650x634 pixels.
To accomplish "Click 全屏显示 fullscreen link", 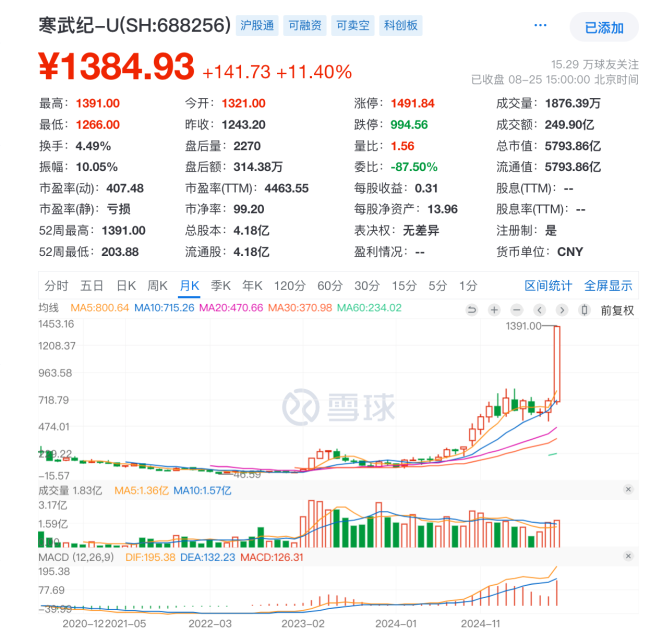I will click(607, 285).
